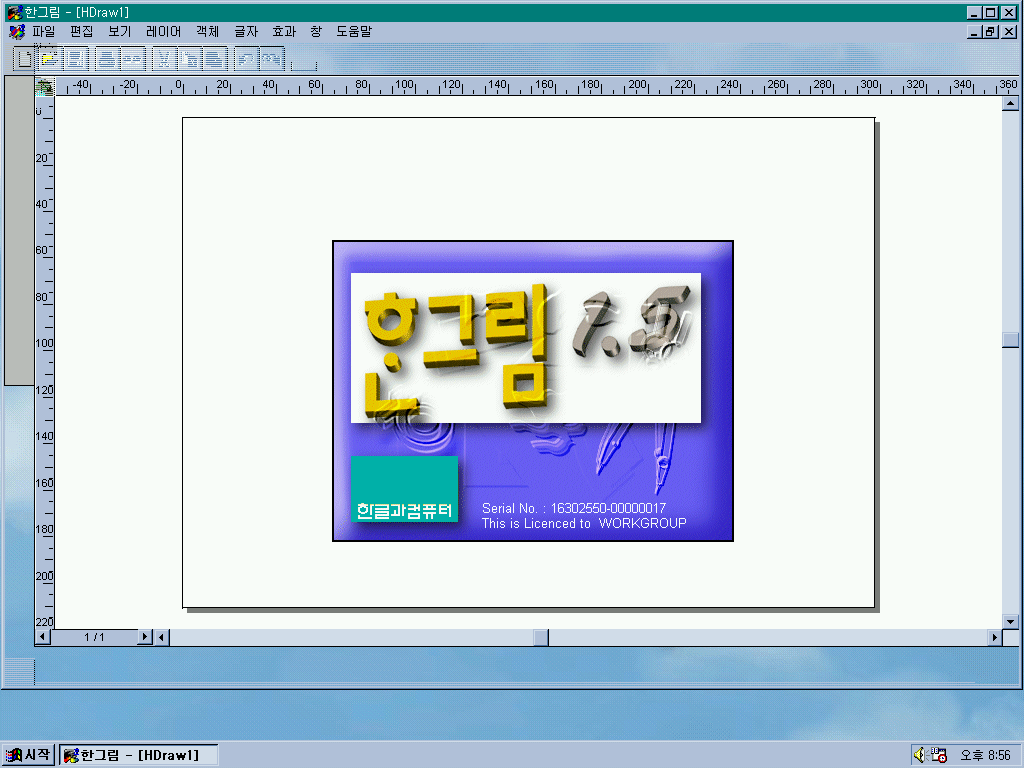The width and height of the screenshot is (1024, 768).
Task: Click the 오후 8:56 clock
Action: (x=985, y=755)
